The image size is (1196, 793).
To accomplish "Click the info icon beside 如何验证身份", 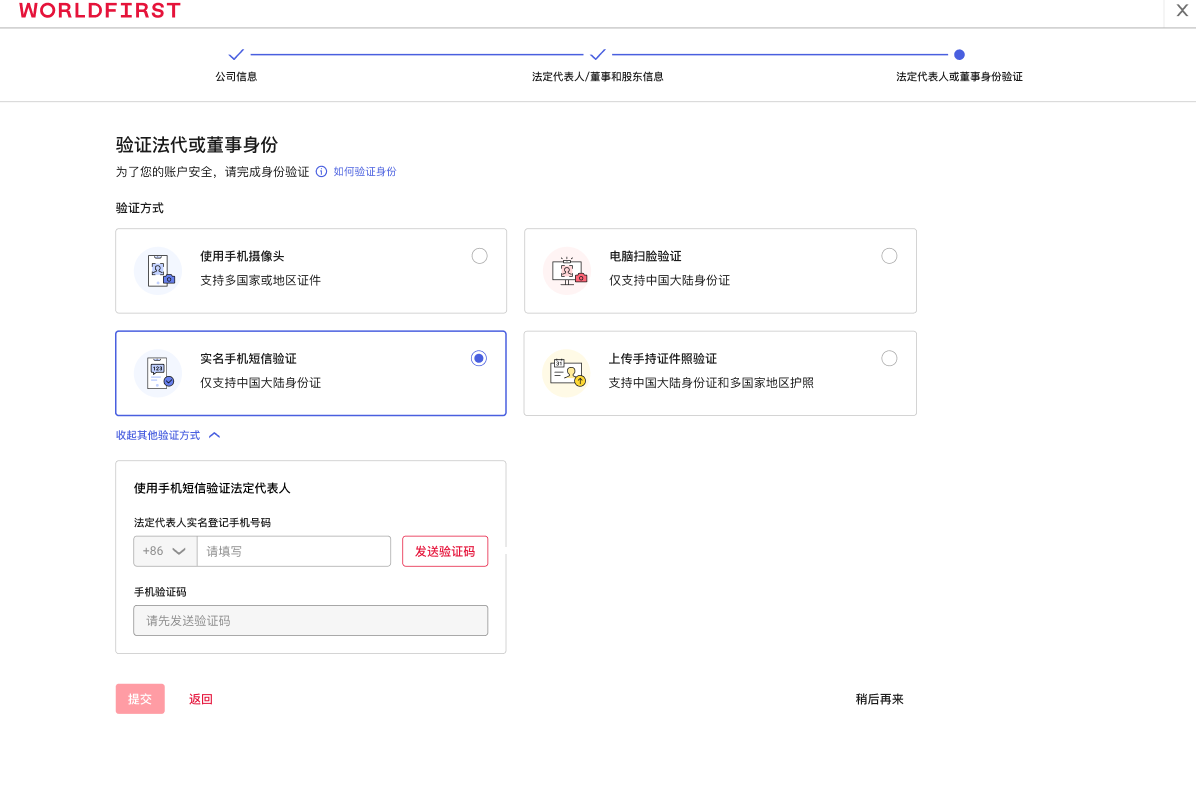I will click(319, 171).
